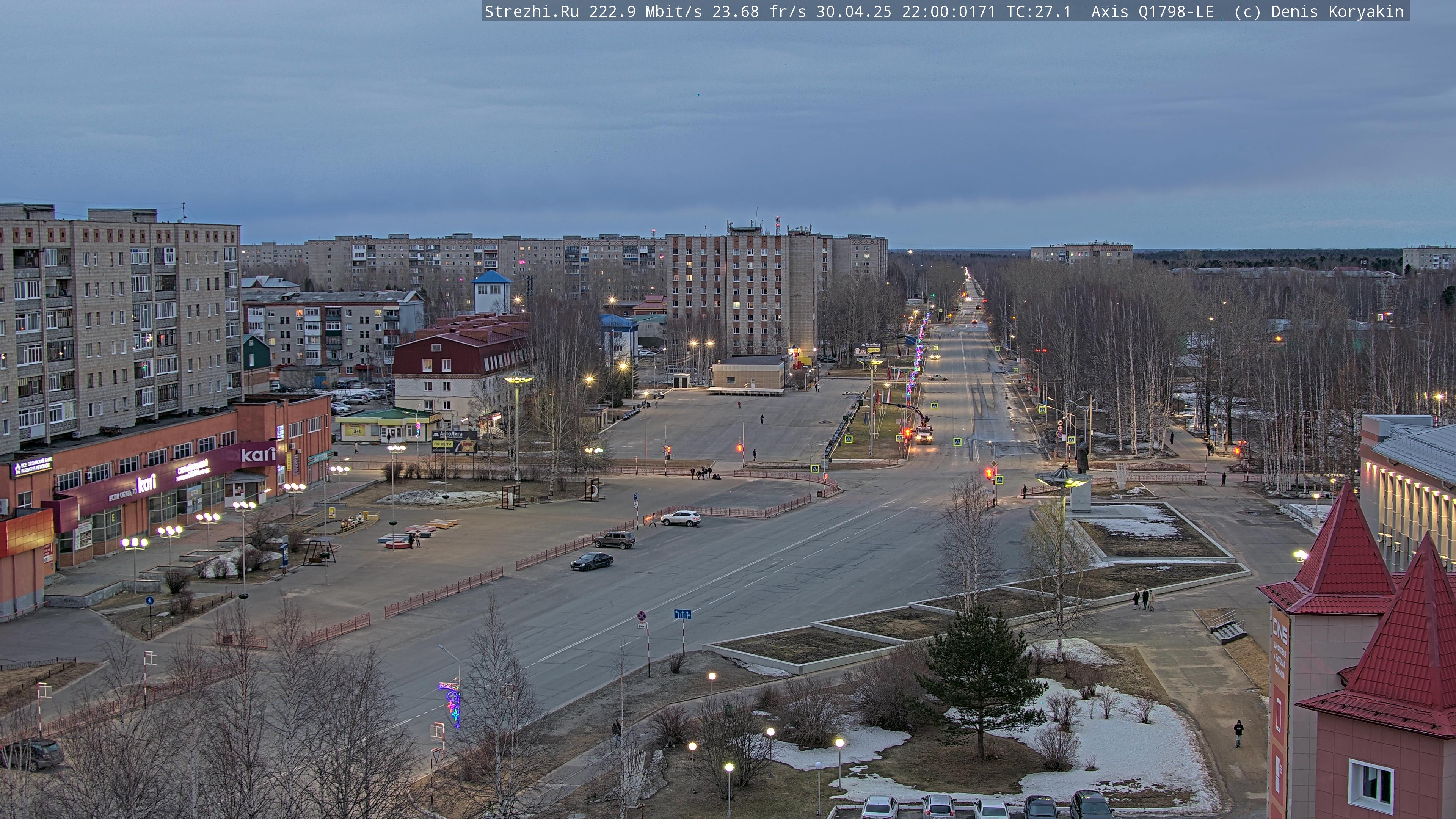This screenshot has width=1456, height=819.
Task: Click the Axis Q1798-LE camera model text
Action: pos(1153,12)
